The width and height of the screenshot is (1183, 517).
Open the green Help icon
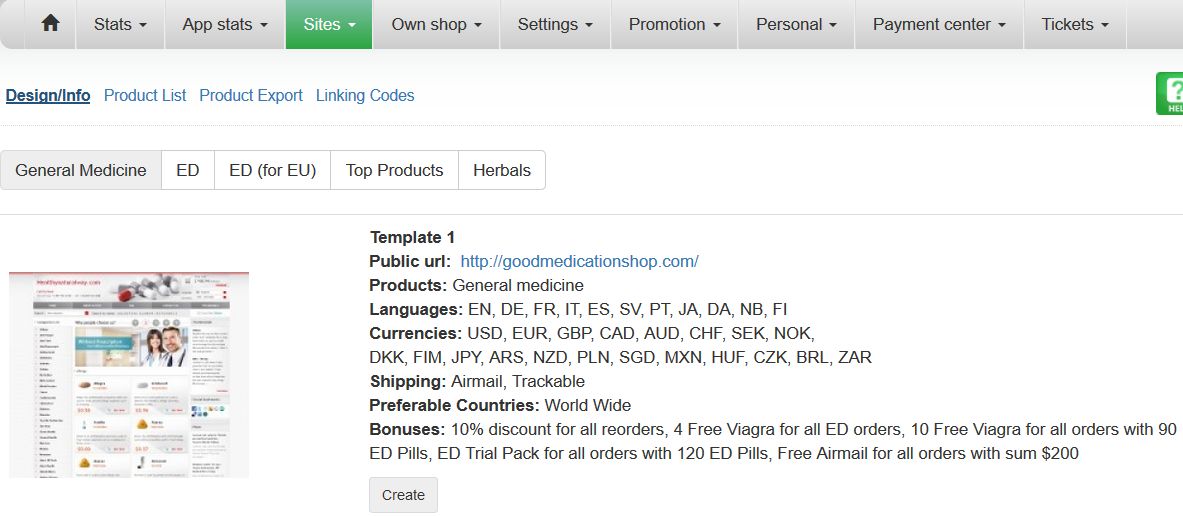(1170, 94)
